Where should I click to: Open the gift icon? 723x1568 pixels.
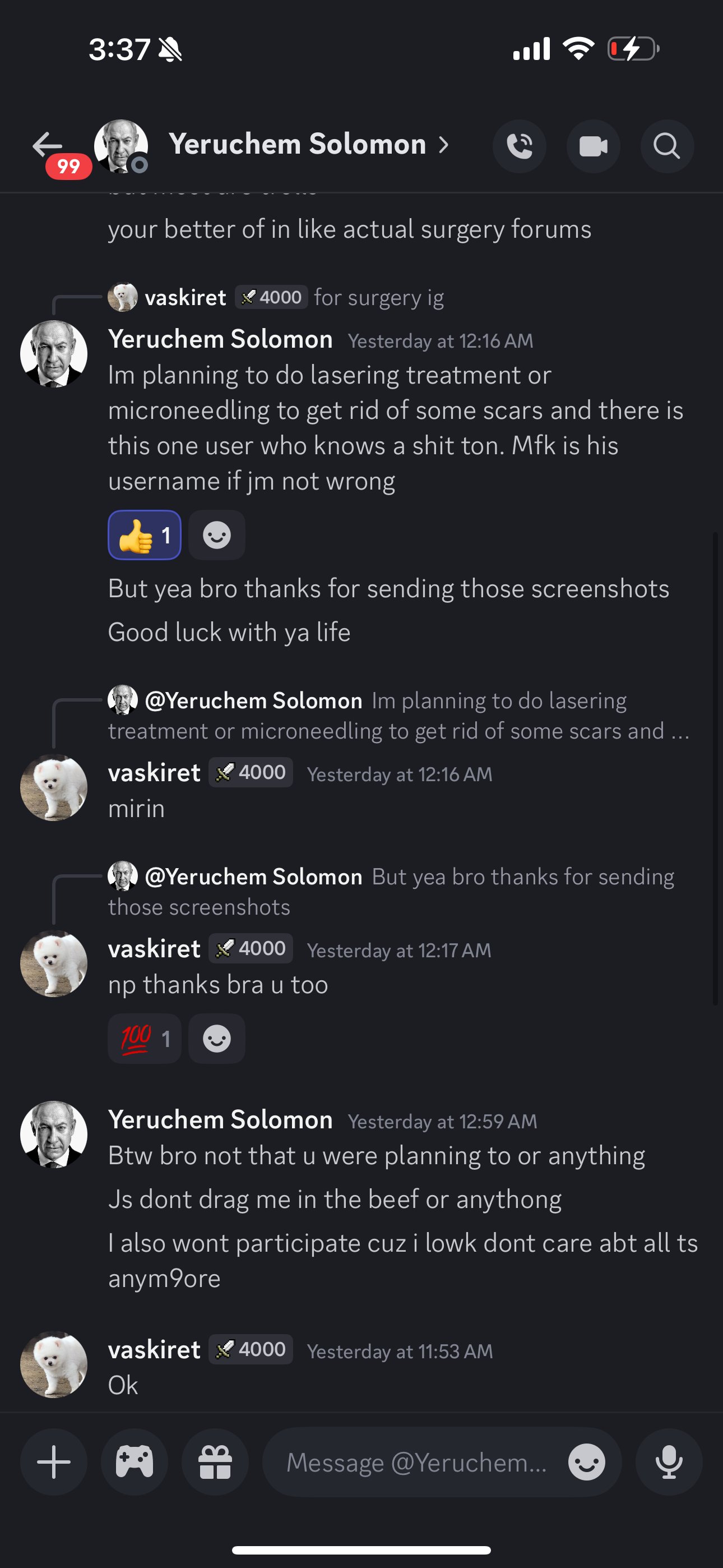coord(215,1462)
